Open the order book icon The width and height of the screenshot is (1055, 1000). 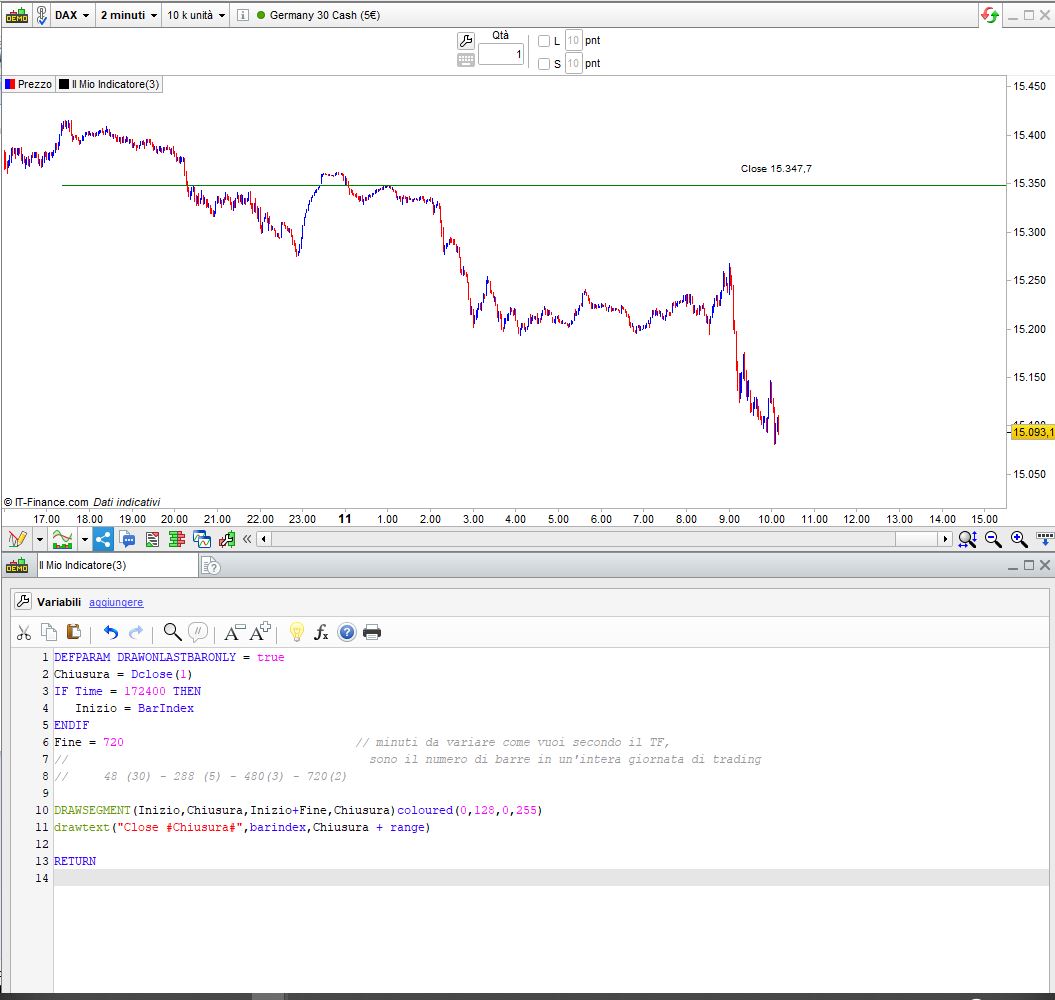[x=177, y=539]
